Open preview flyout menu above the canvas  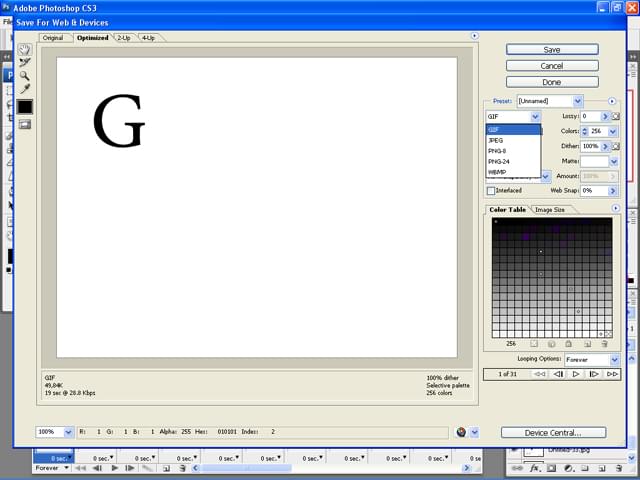(x=474, y=36)
